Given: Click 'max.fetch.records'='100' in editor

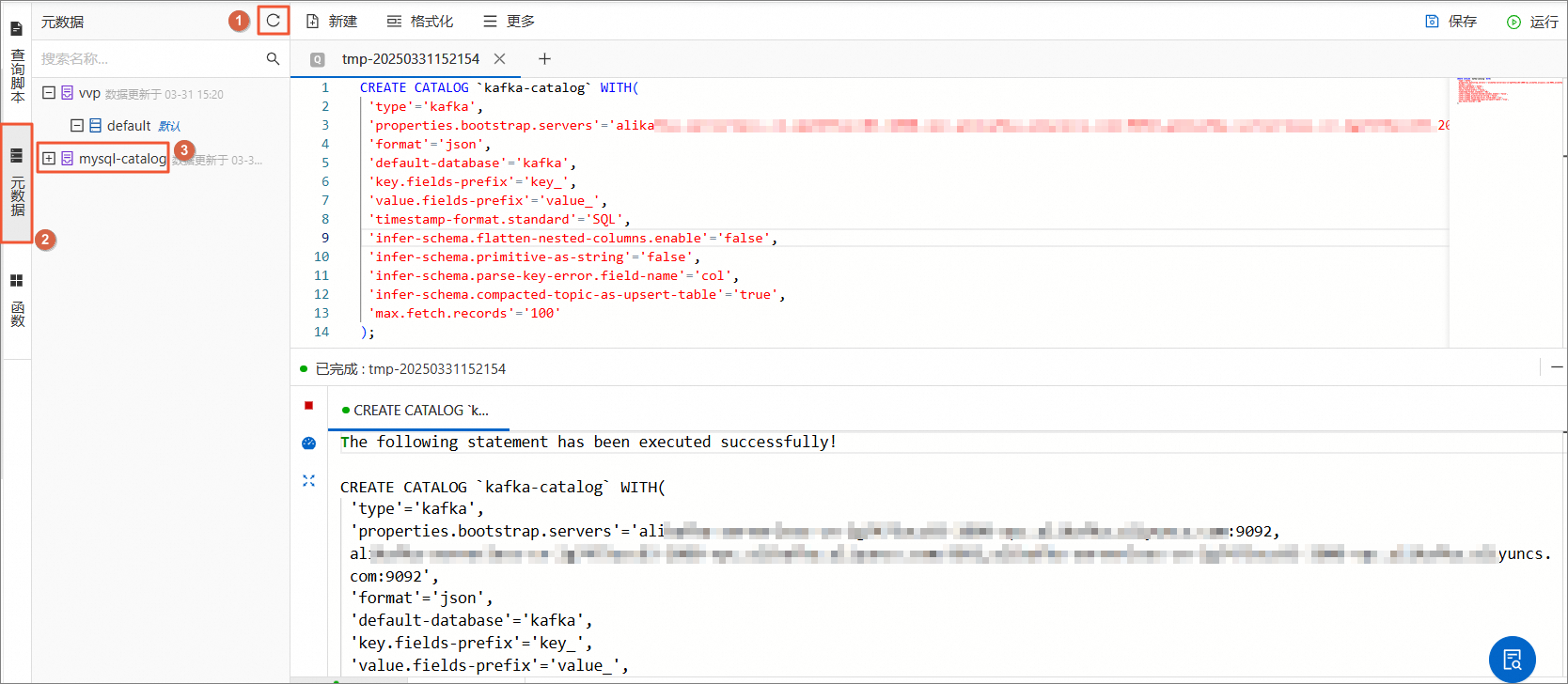Looking at the screenshot, I should [x=464, y=313].
